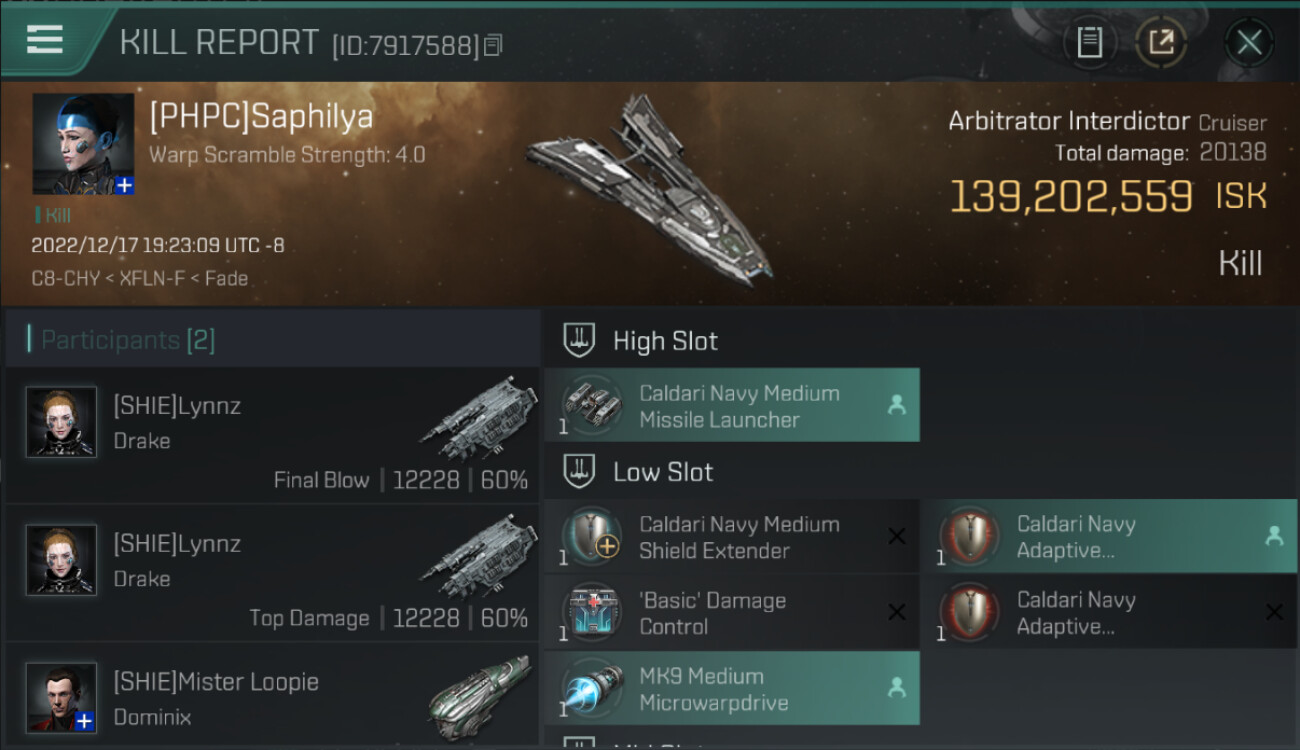Share kill report via export icon
Screen dimensions: 1300x750
[x=1161, y=42]
